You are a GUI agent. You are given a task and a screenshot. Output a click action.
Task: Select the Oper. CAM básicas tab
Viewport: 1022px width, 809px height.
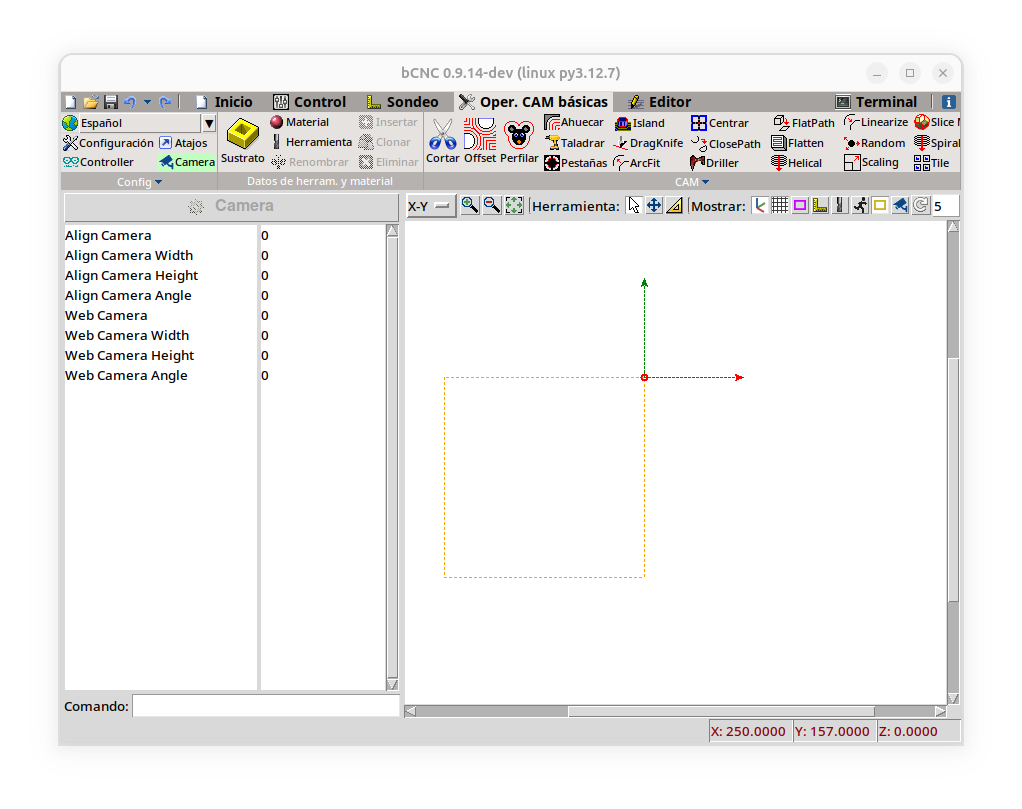point(533,102)
